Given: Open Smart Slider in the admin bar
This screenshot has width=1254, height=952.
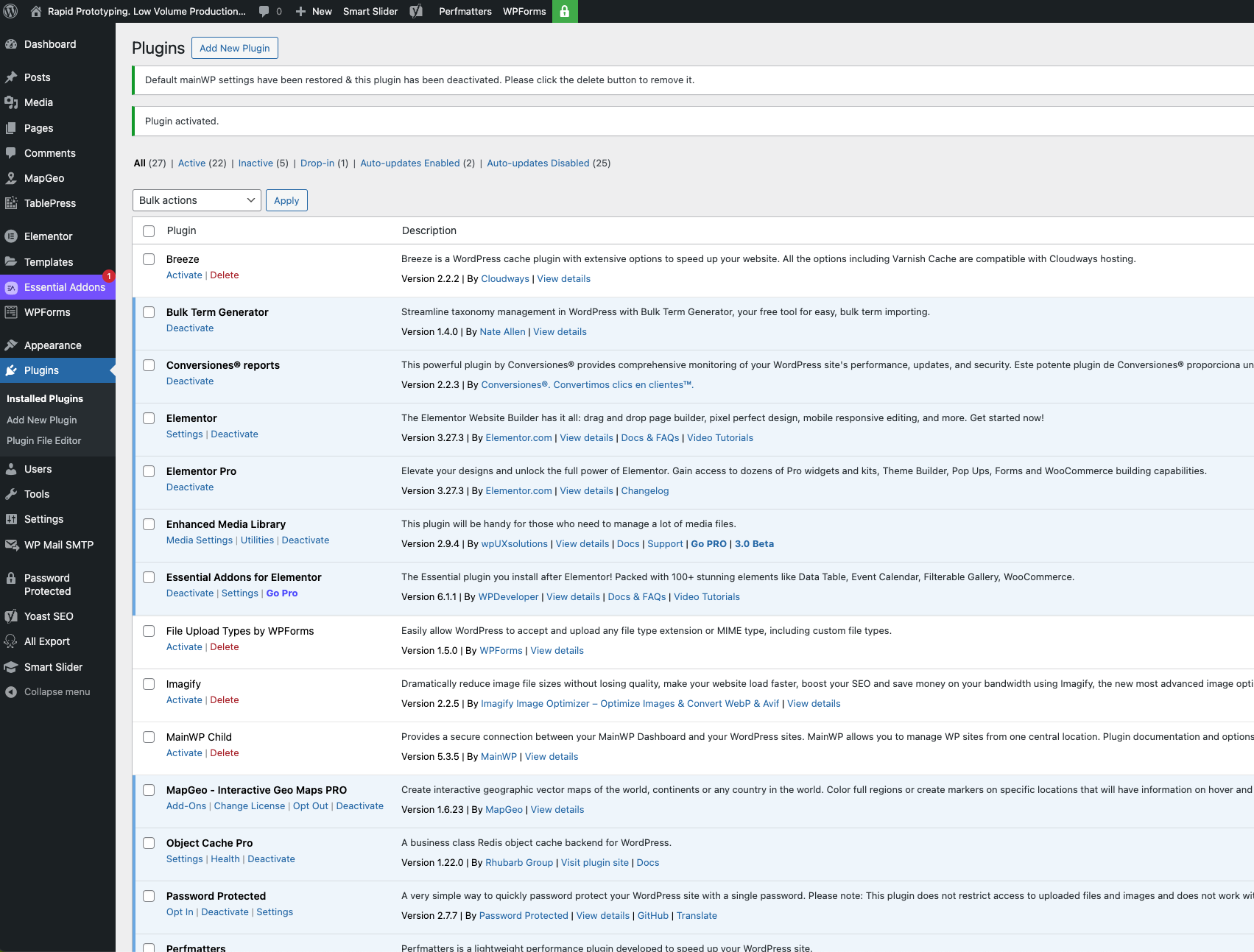Looking at the screenshot, I should point(370,11).
